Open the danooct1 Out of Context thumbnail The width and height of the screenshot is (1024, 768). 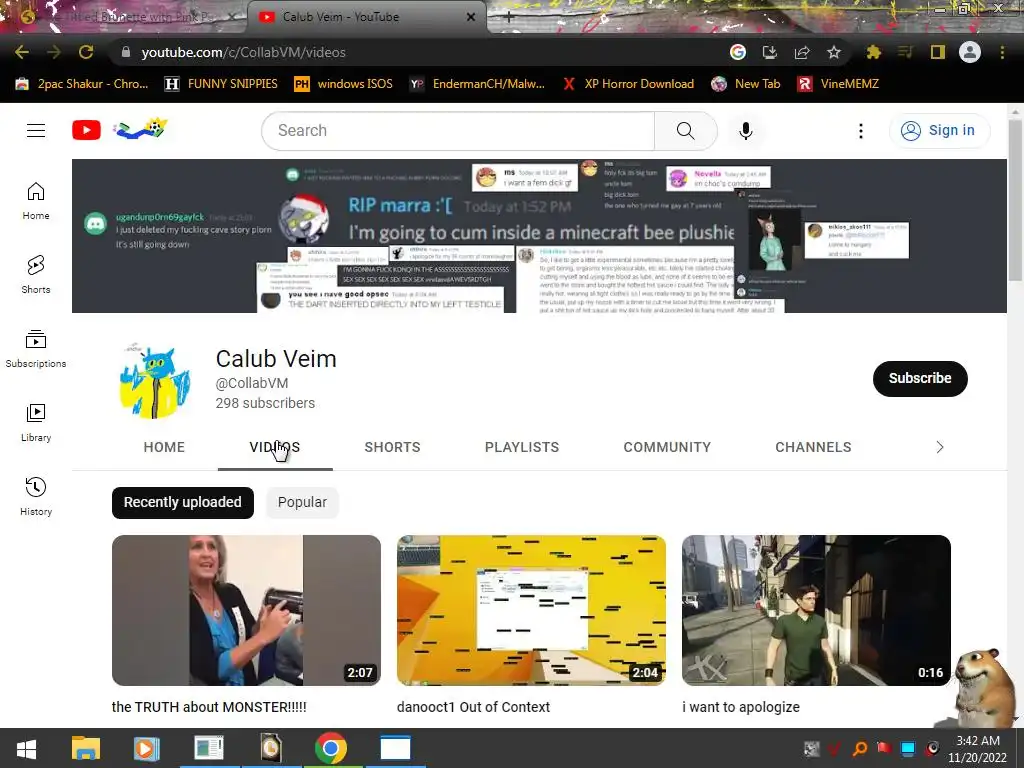[x=532, y=610]
